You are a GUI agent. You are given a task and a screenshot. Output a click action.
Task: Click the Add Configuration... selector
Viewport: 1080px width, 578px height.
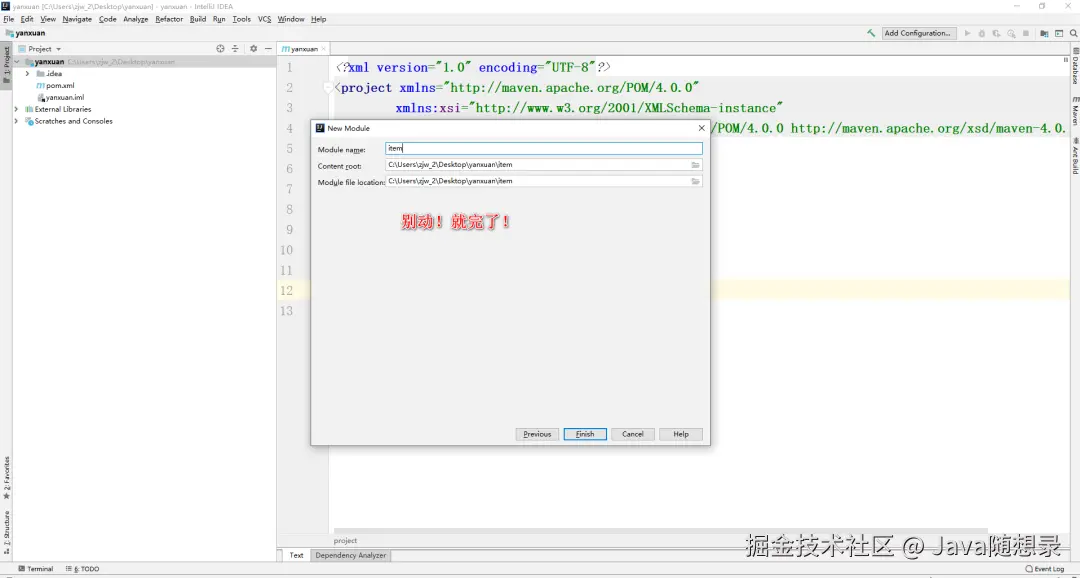point(917,33)
